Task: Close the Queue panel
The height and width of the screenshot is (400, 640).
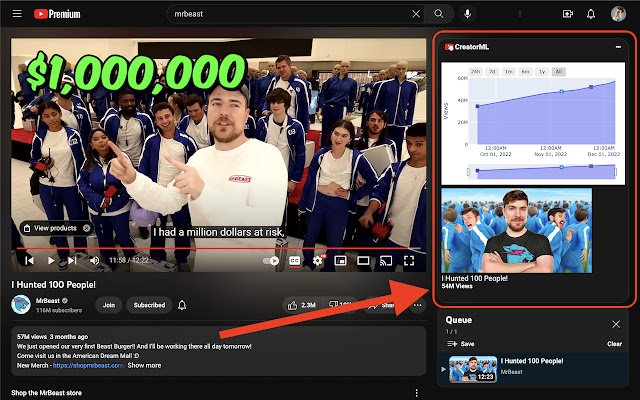Action: pos(616,324)
